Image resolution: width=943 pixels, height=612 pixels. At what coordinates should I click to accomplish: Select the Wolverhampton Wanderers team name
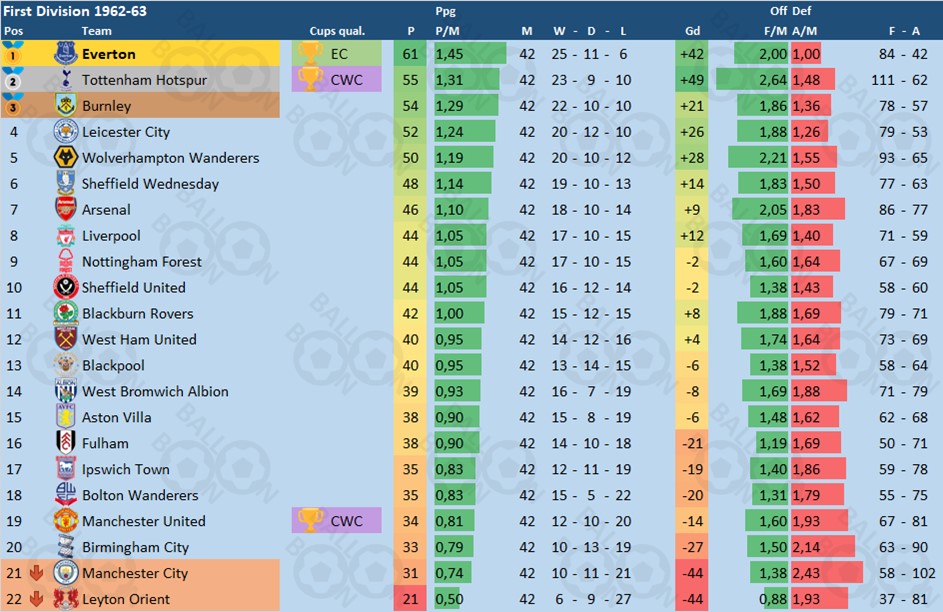click(x=170, y=158)
